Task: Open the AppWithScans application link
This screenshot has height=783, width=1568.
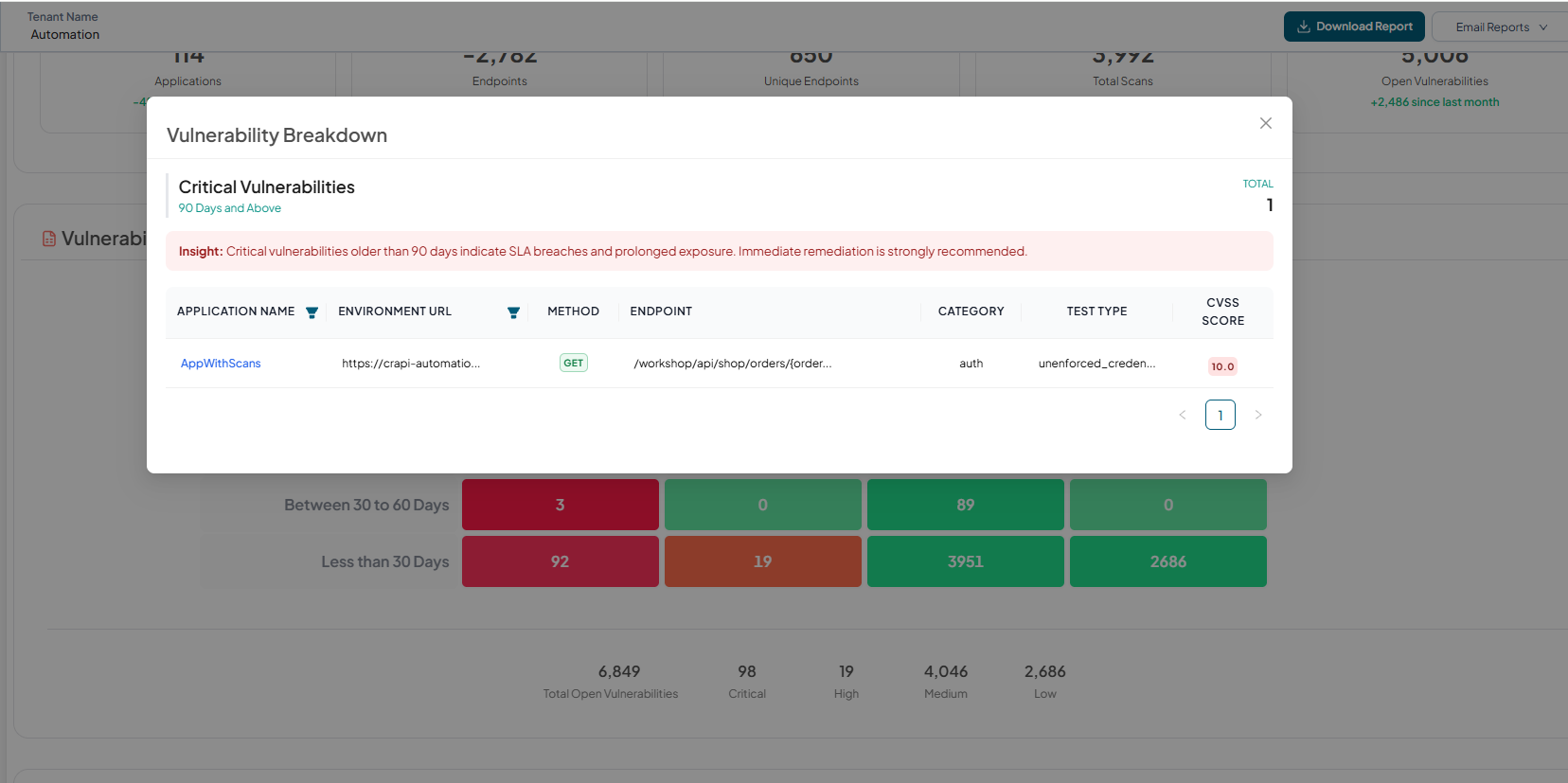Action: (x=221, y=364)
